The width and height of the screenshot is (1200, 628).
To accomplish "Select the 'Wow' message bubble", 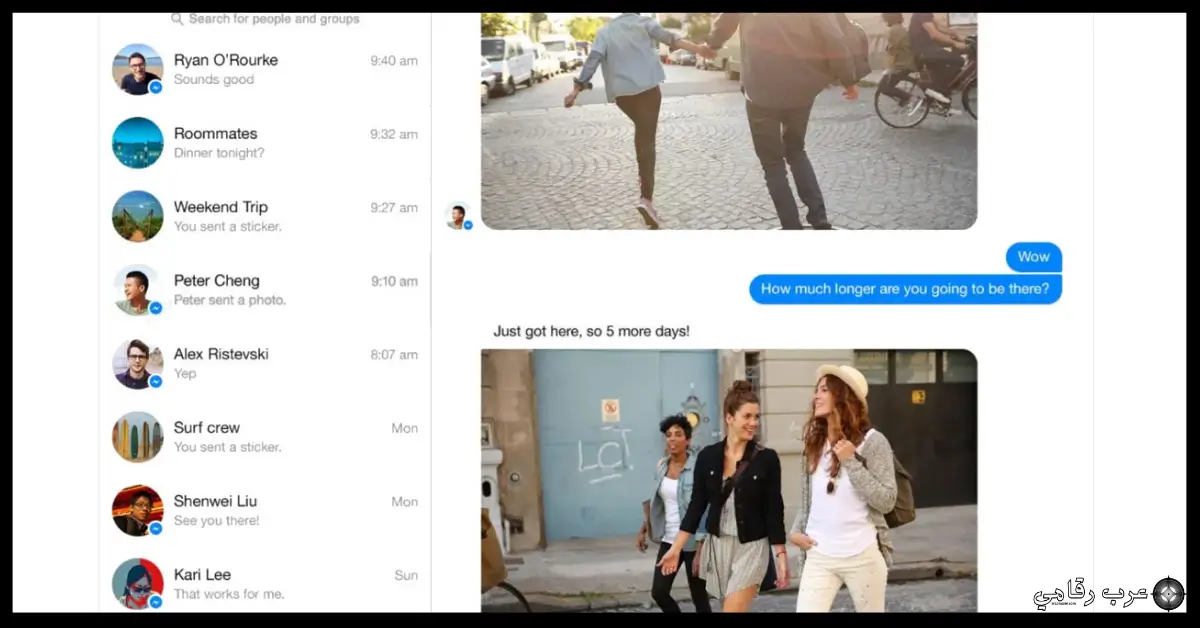I will [x=1033, y=257].
